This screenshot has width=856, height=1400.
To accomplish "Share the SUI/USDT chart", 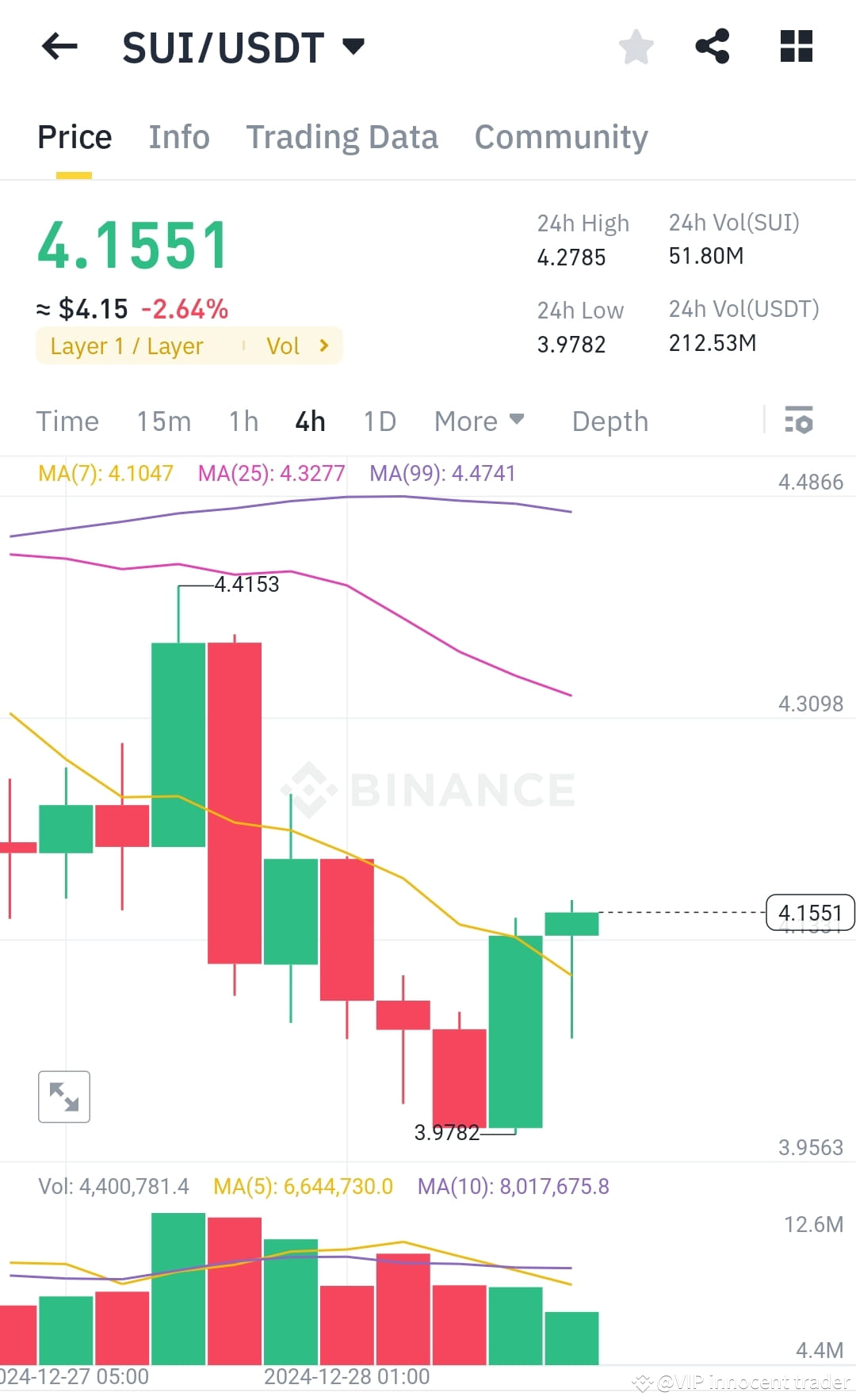I will pyautogui.click(x=712, y=48).
